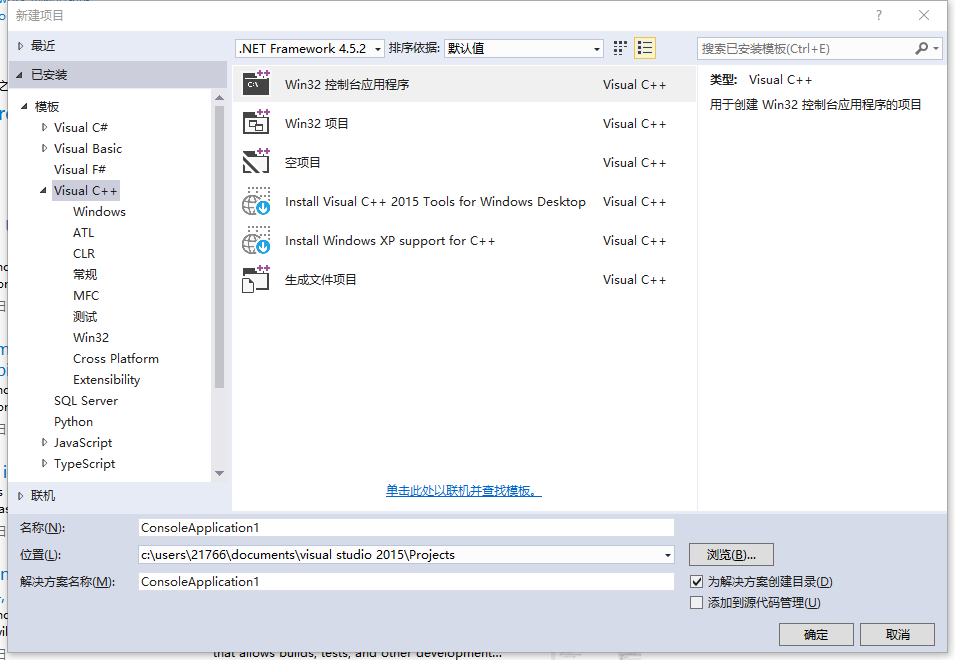Select the Win32 项目 template icon

256,123
